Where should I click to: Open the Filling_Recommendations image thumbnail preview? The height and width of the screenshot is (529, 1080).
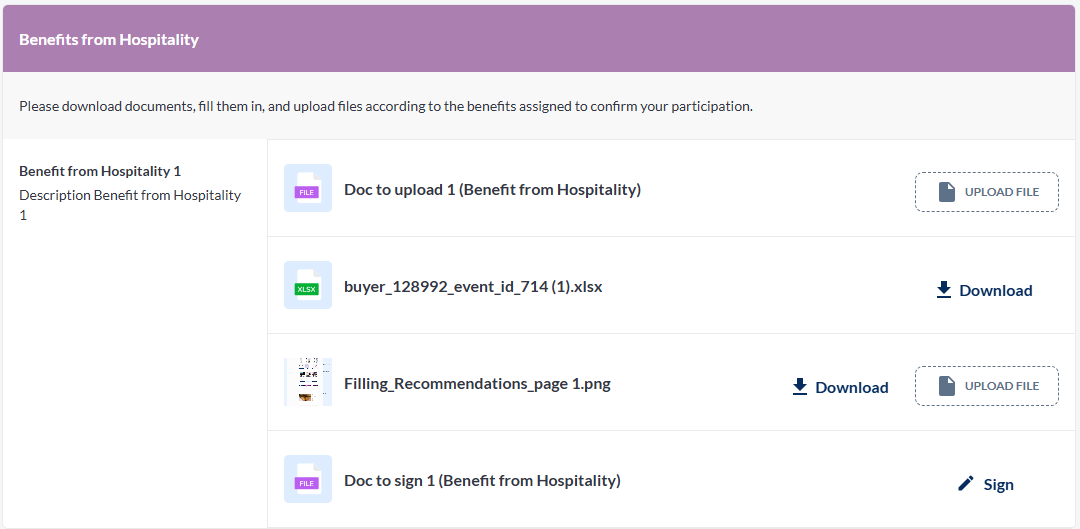tap(308, 383)
